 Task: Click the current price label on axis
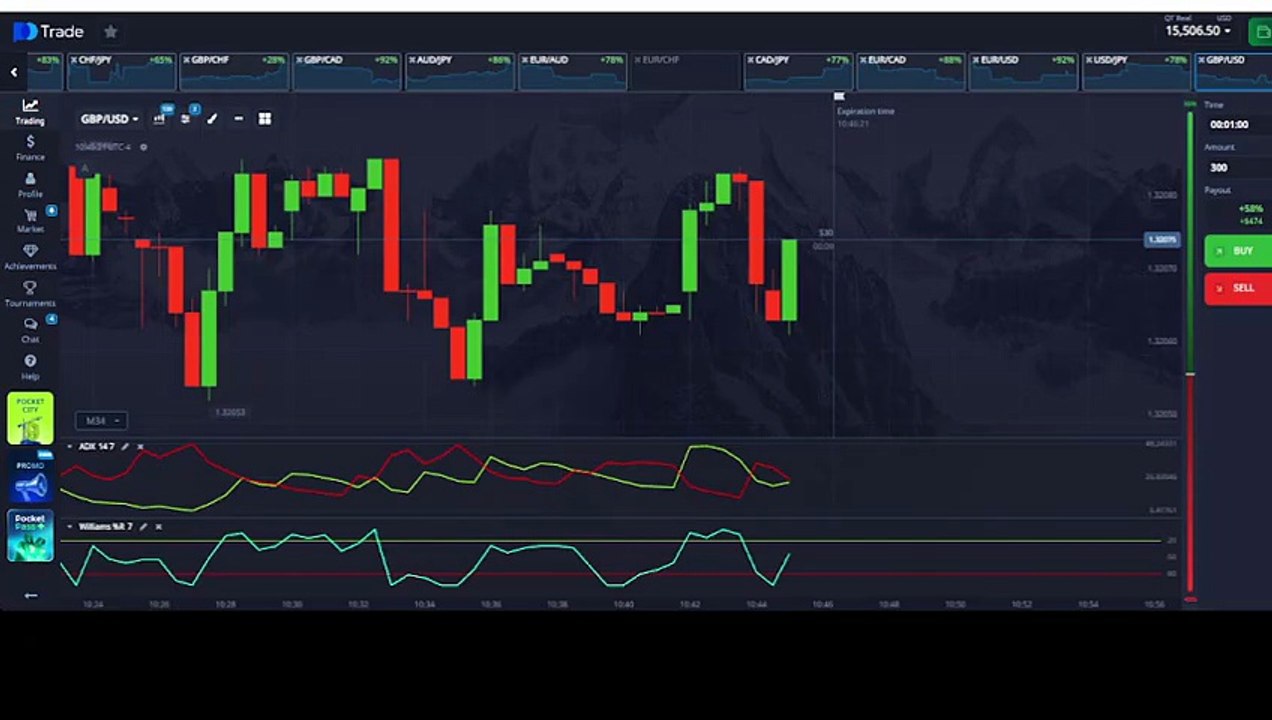(1163, 240)
